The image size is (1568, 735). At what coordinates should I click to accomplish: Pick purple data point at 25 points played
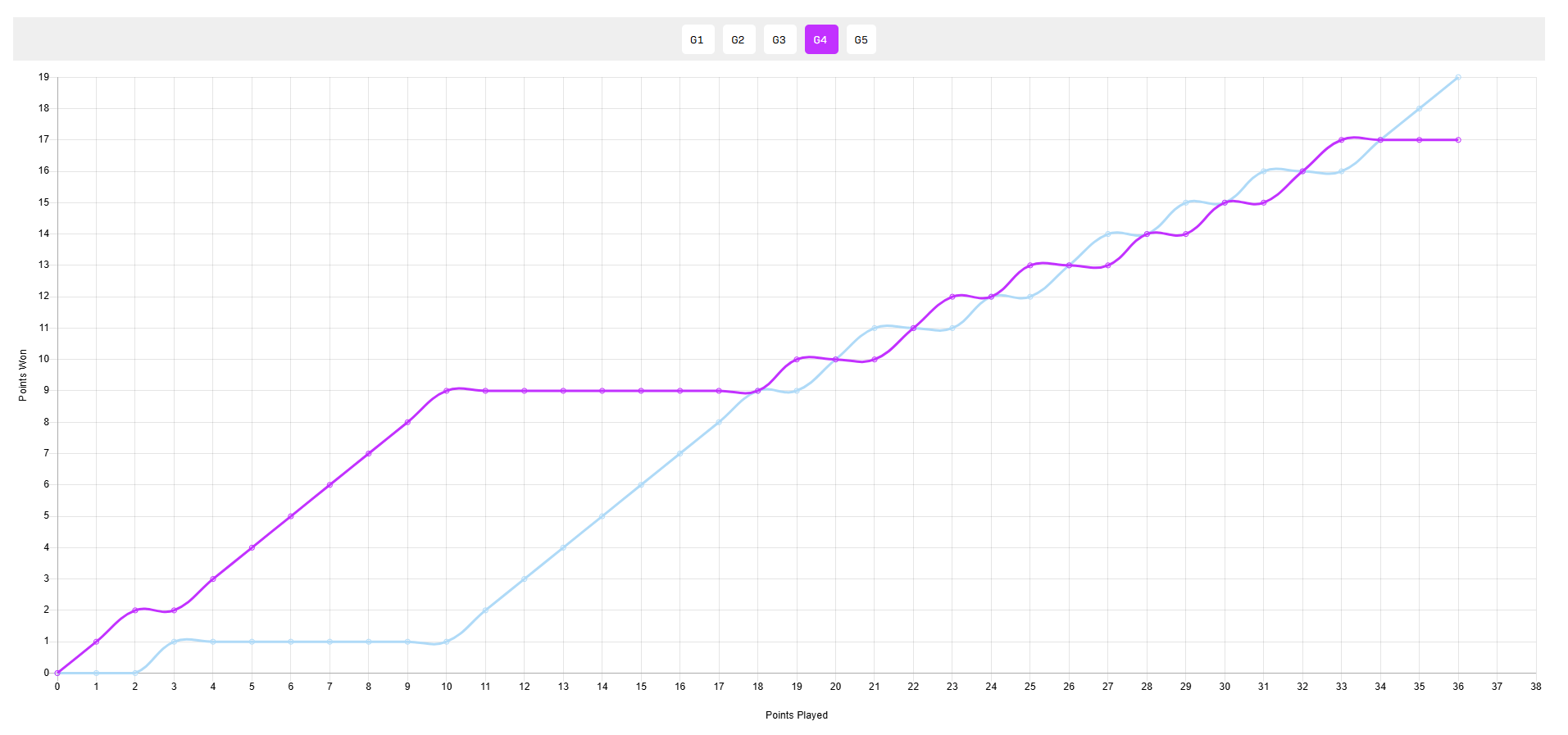coord(1030,265)
